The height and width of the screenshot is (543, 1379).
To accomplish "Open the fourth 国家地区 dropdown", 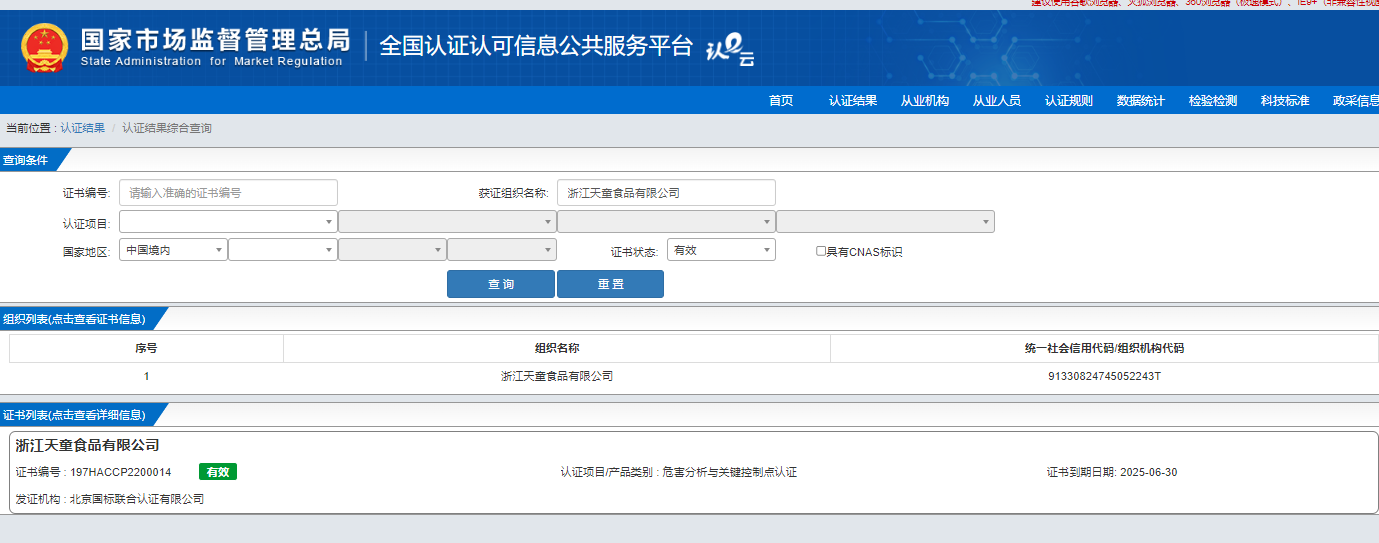I will [x=502, y=250].
